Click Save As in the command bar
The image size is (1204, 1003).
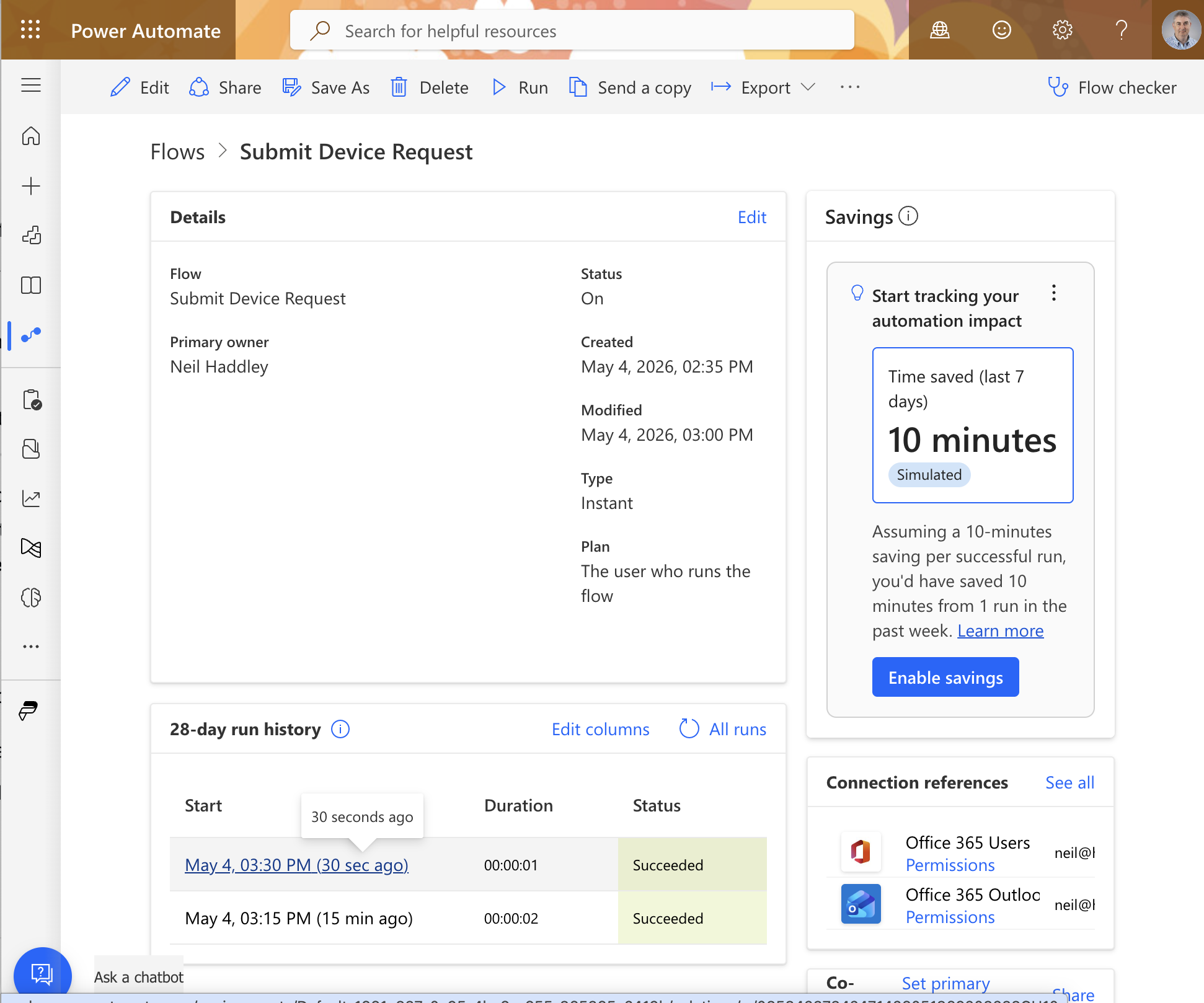326,87
